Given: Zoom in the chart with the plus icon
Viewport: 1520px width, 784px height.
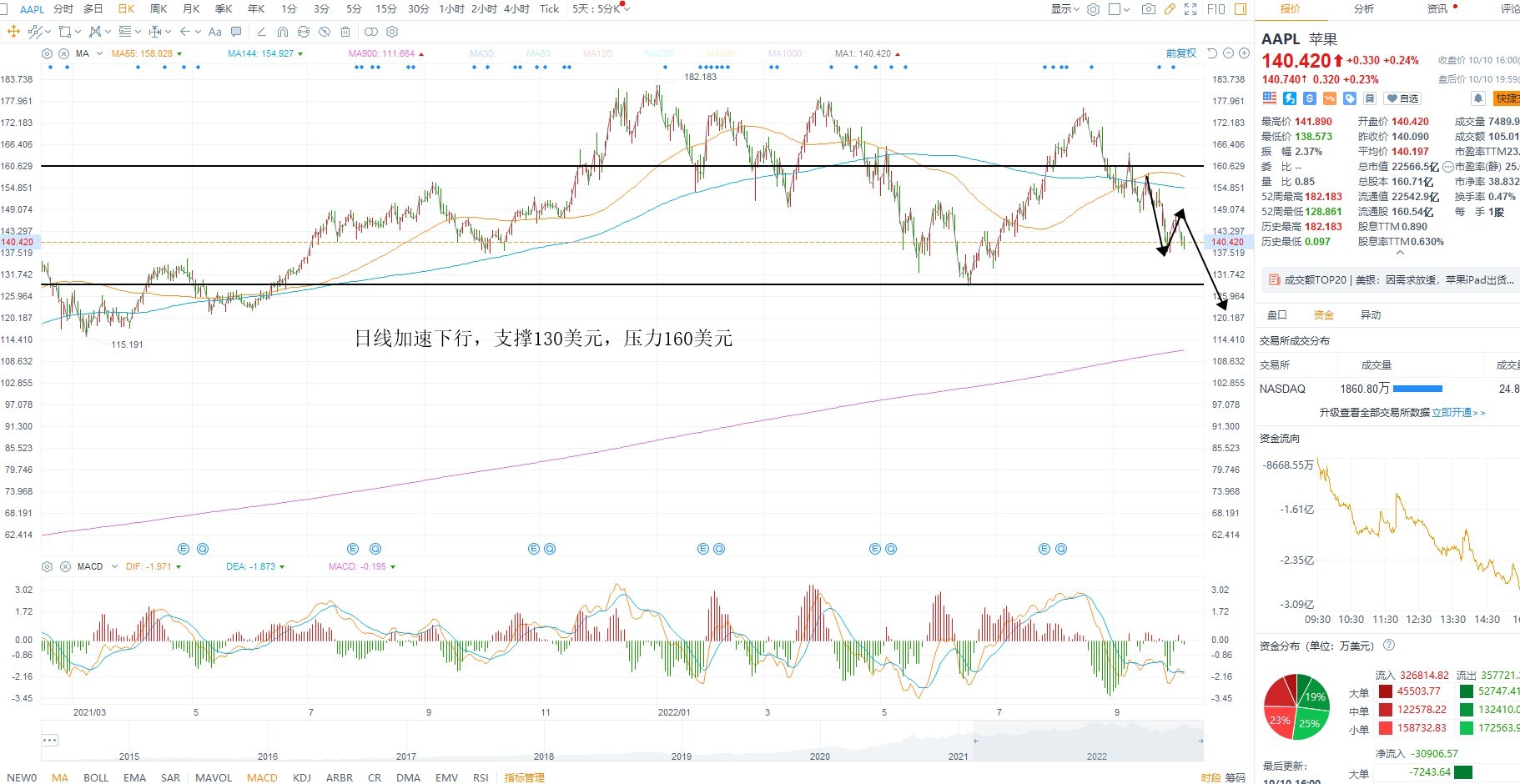Looking at the screenshot, I should 1244,53.
